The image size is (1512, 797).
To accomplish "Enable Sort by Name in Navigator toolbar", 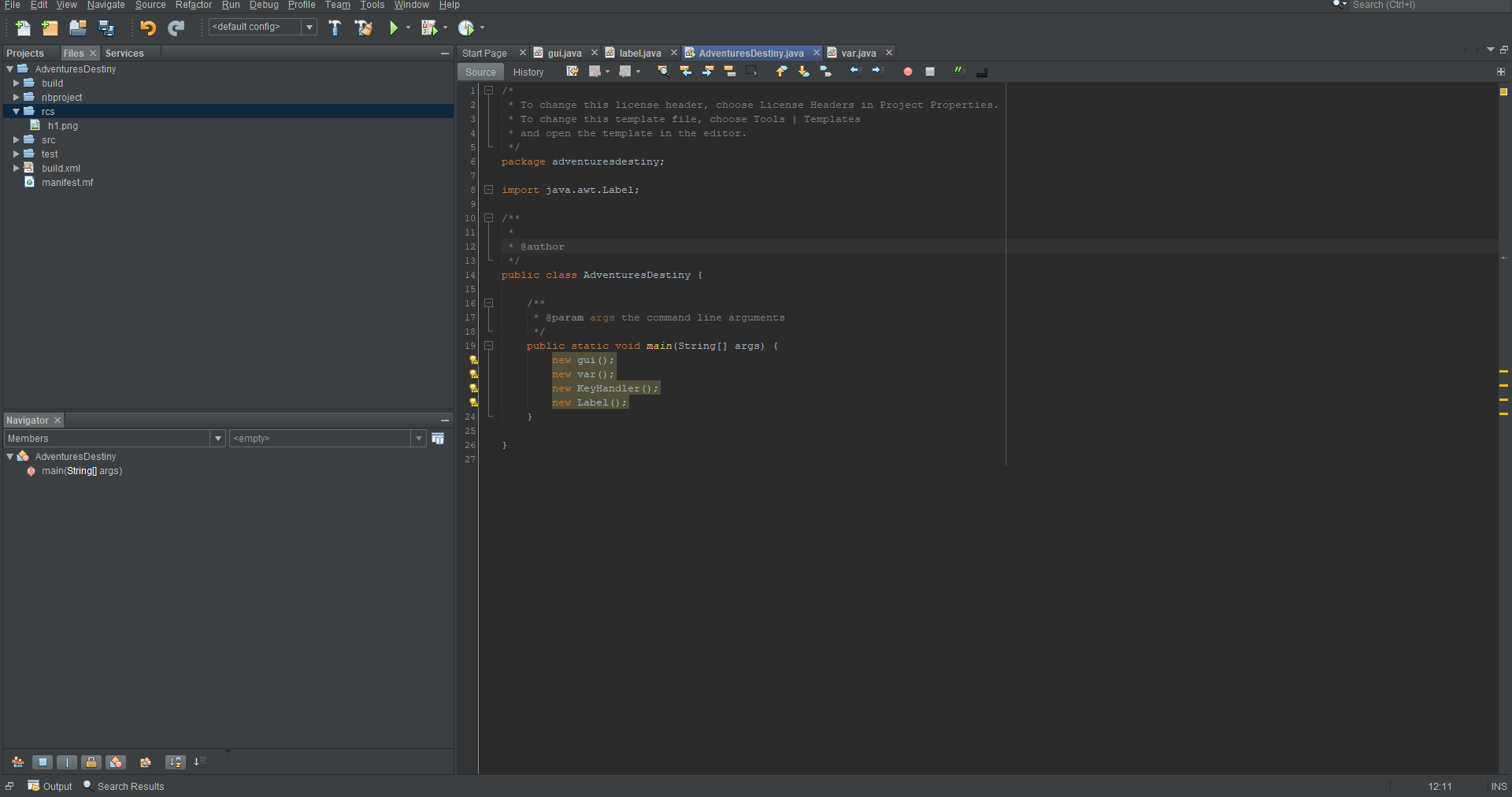I will [175, 762].
